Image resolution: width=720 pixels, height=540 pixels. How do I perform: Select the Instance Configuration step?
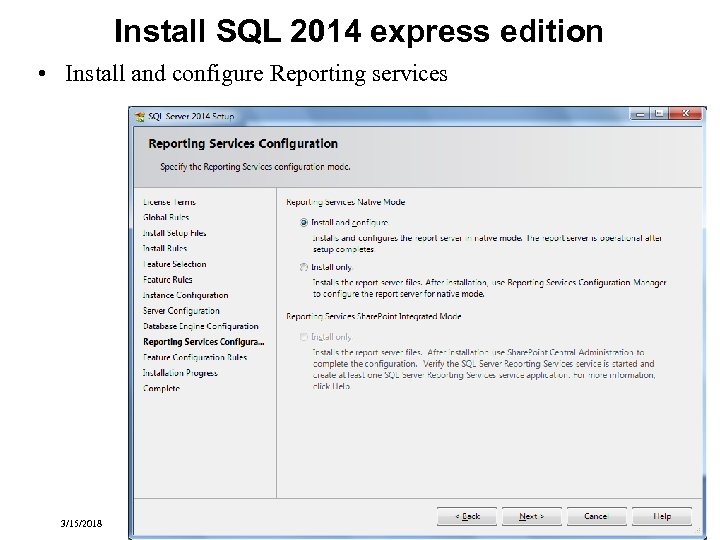click(186, 295)
